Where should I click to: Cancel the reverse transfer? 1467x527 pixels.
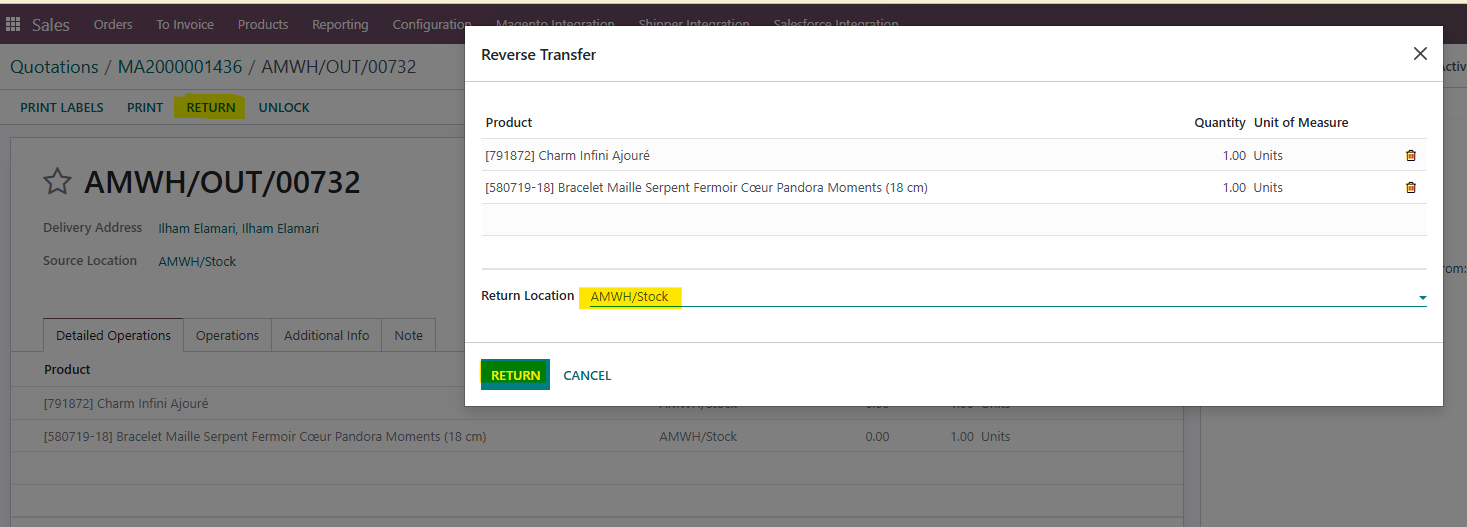pyautogui.click(x=587, y=375)
